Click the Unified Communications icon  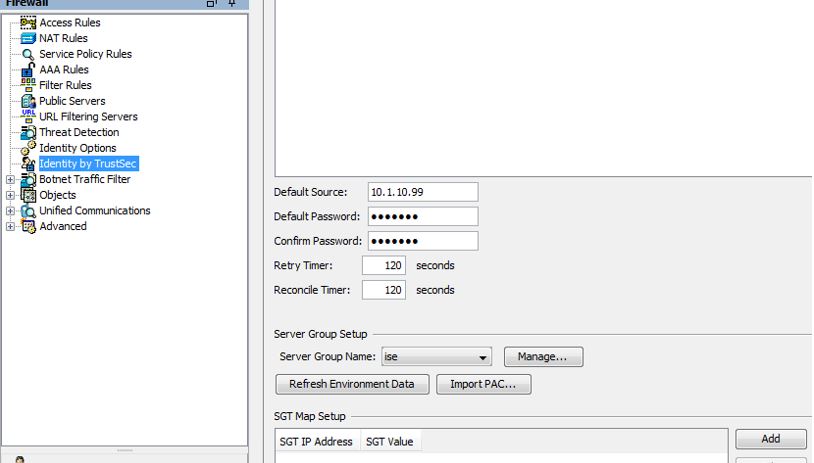28,211
